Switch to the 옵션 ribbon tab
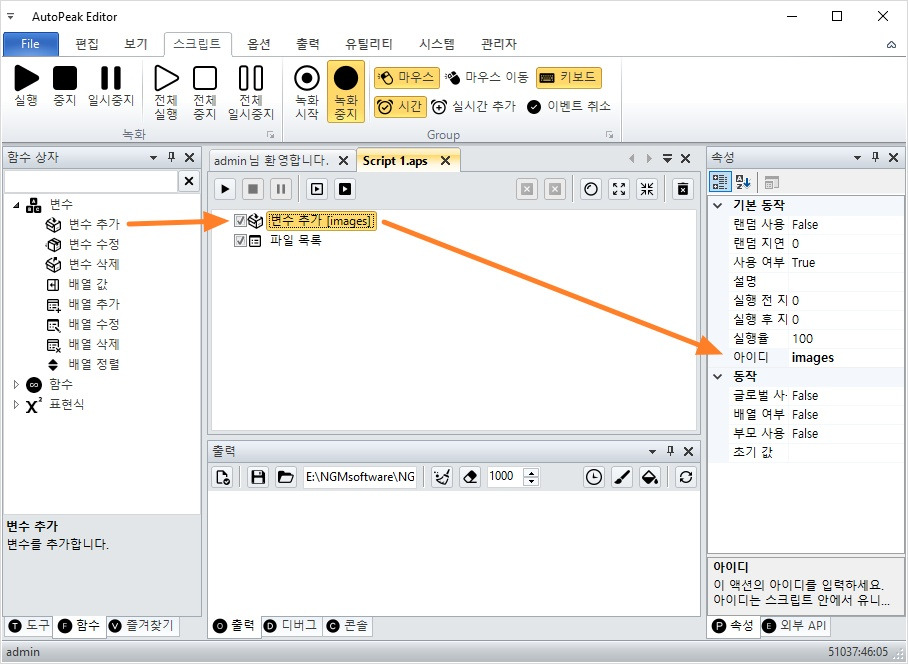The height and width of the screenshot is (664, 908). 259,44
